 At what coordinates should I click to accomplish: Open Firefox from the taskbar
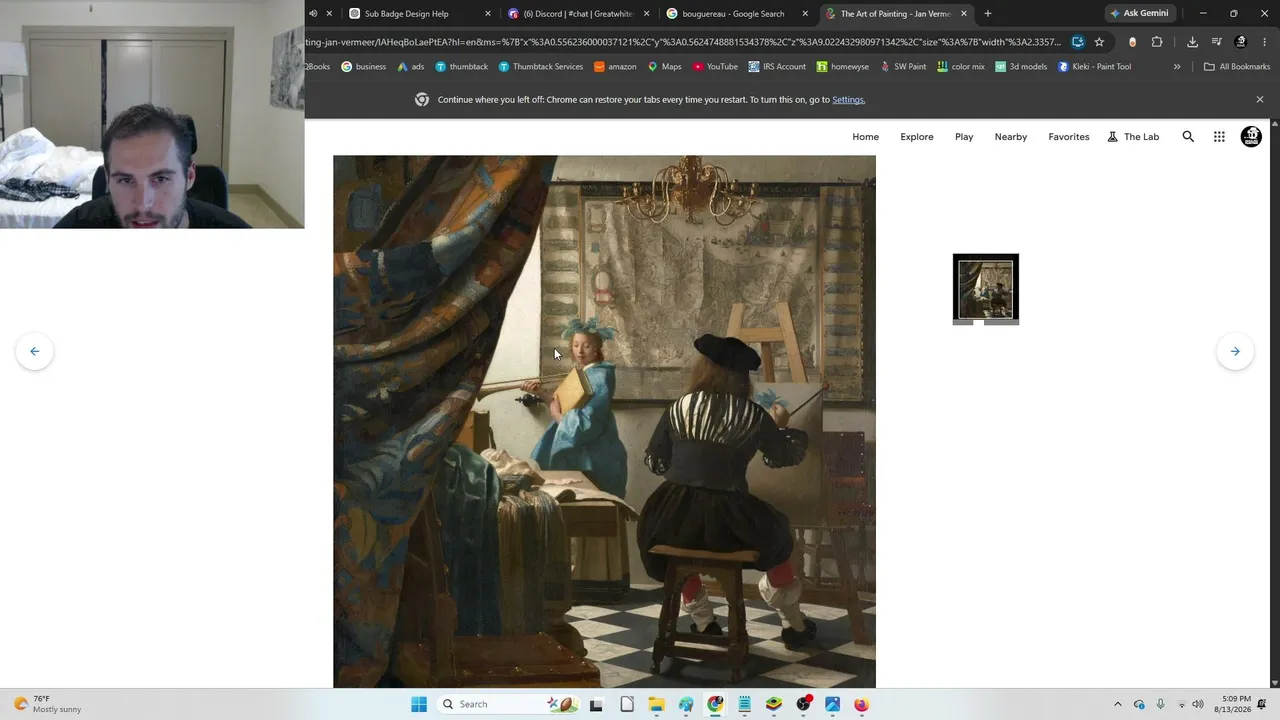click(861, 704)
